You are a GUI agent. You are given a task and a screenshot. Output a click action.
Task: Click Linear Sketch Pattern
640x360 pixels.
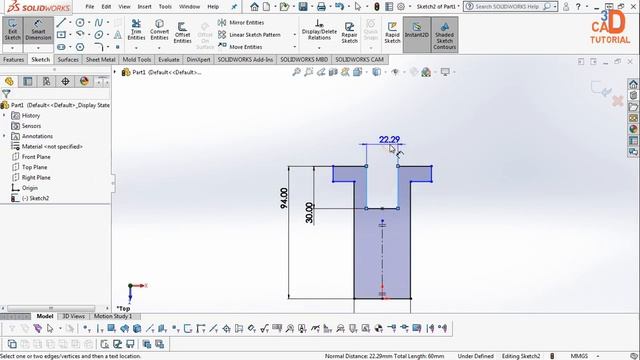click(249, 35)
